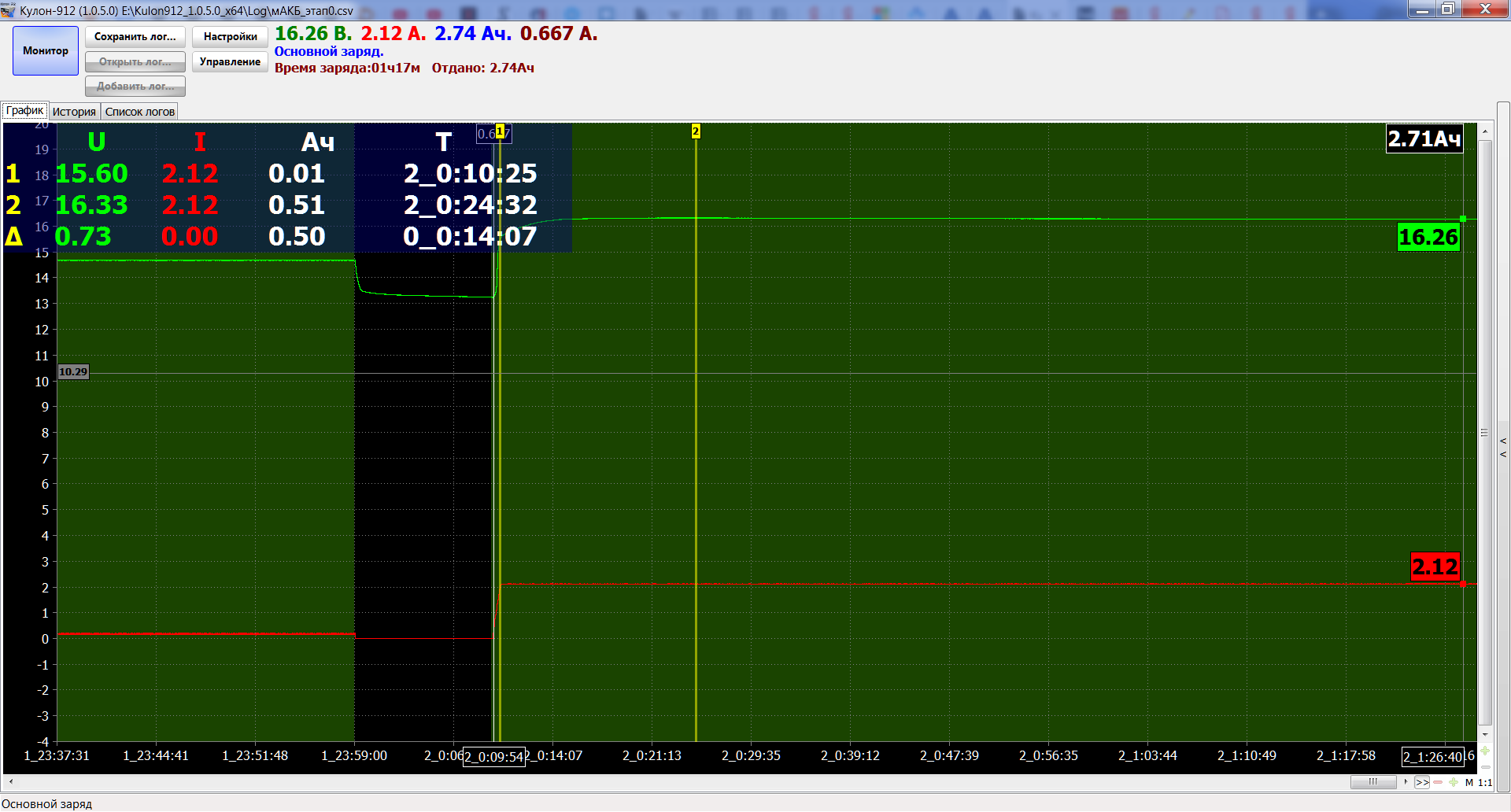Click the vertical zoom-in plus icon

(x=1485, y=751)
